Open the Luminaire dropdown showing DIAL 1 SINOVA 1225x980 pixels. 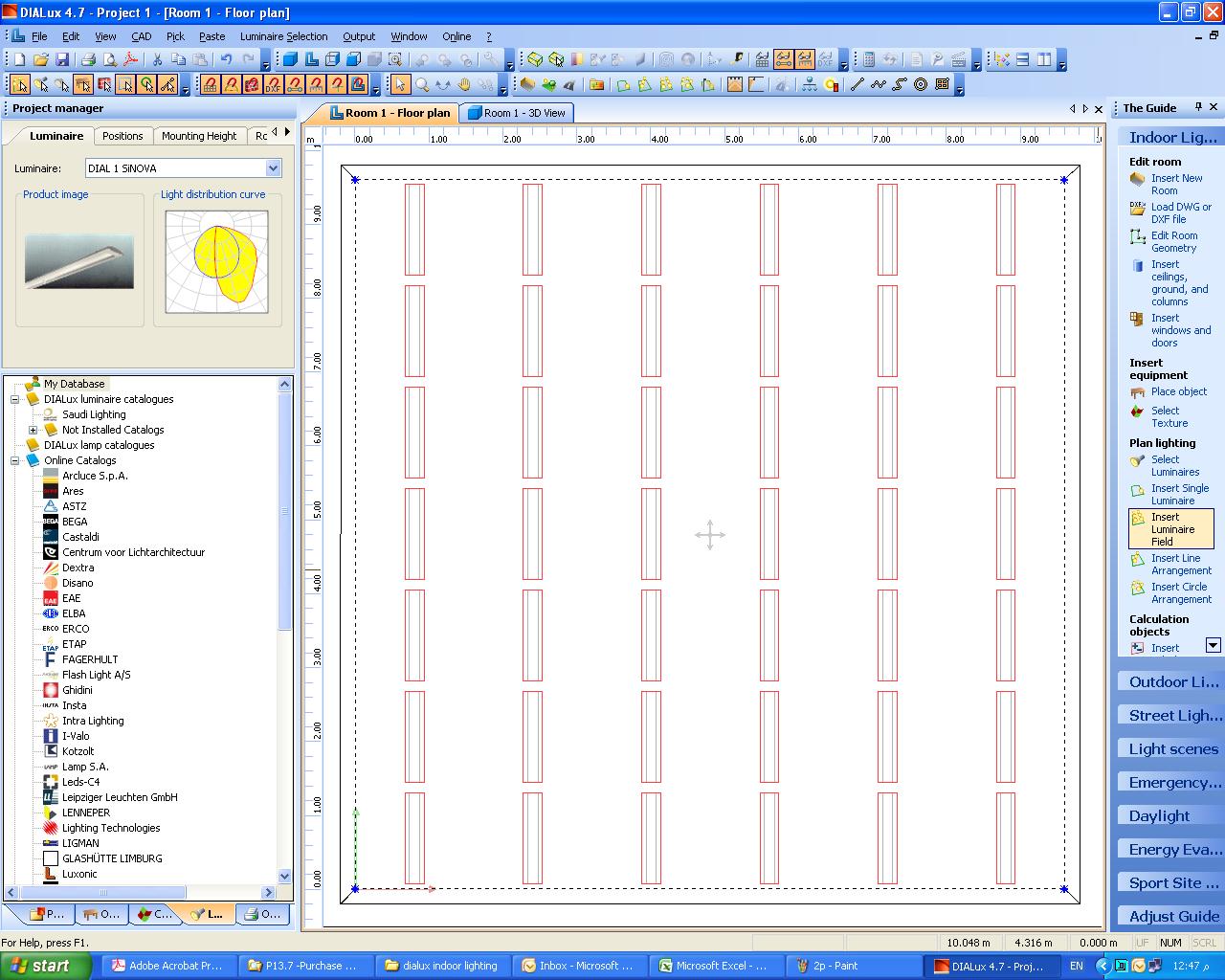tap(275, 167)
